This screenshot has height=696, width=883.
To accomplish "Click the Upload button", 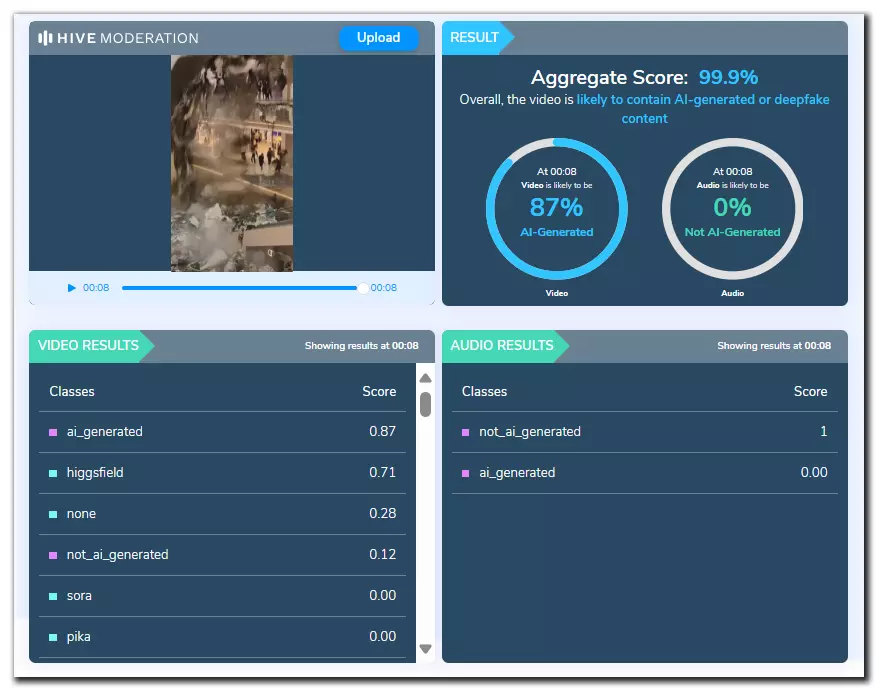I will click(378, 38).
